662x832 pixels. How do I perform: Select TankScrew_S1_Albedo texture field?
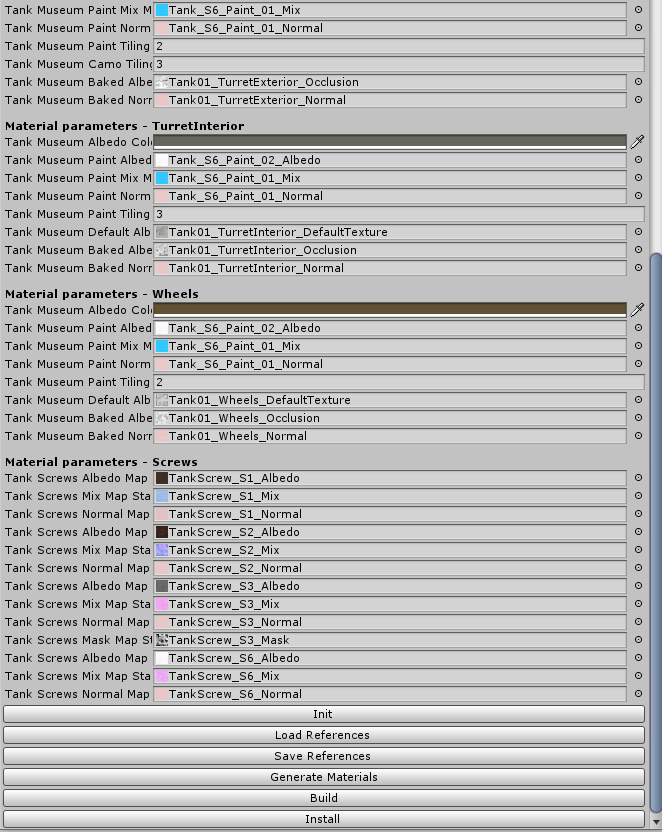tap(390, 478)
